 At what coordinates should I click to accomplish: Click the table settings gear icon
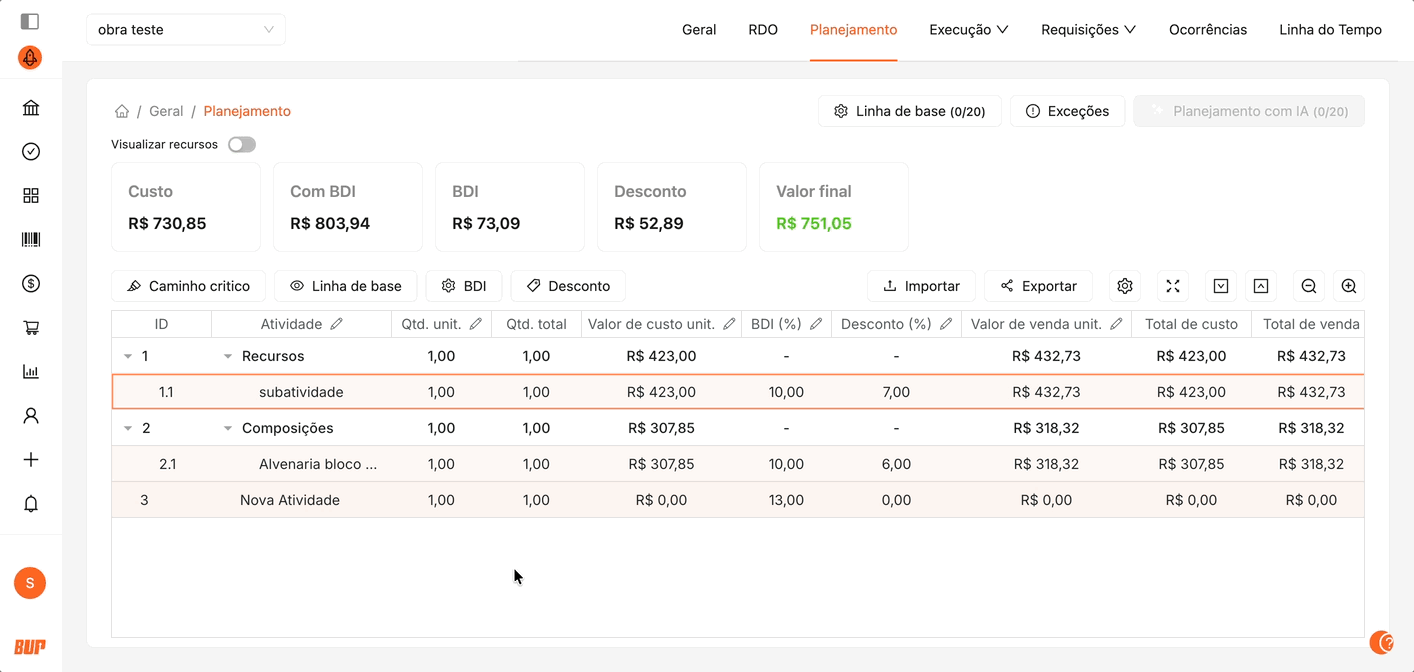[x=1125, y=286]
